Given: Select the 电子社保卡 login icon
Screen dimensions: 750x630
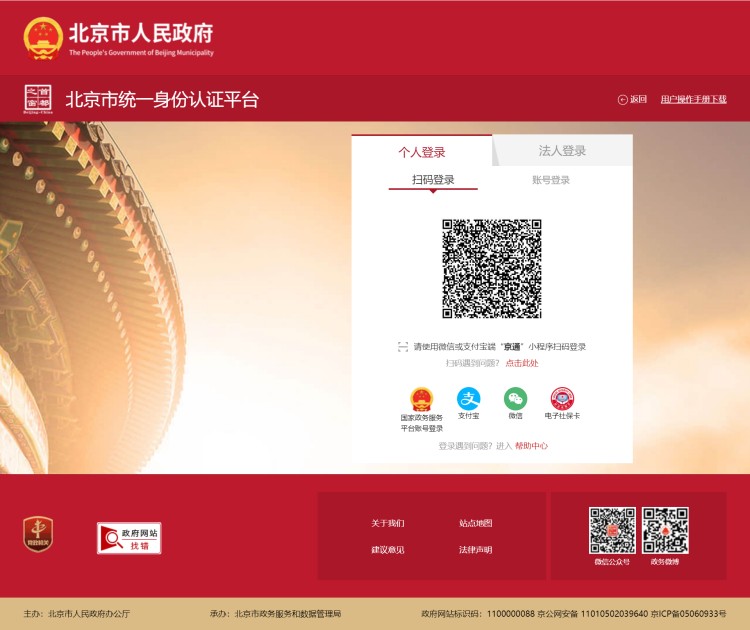Looking at the screenshot, I should pyautogui.click(x=562, y=399).
